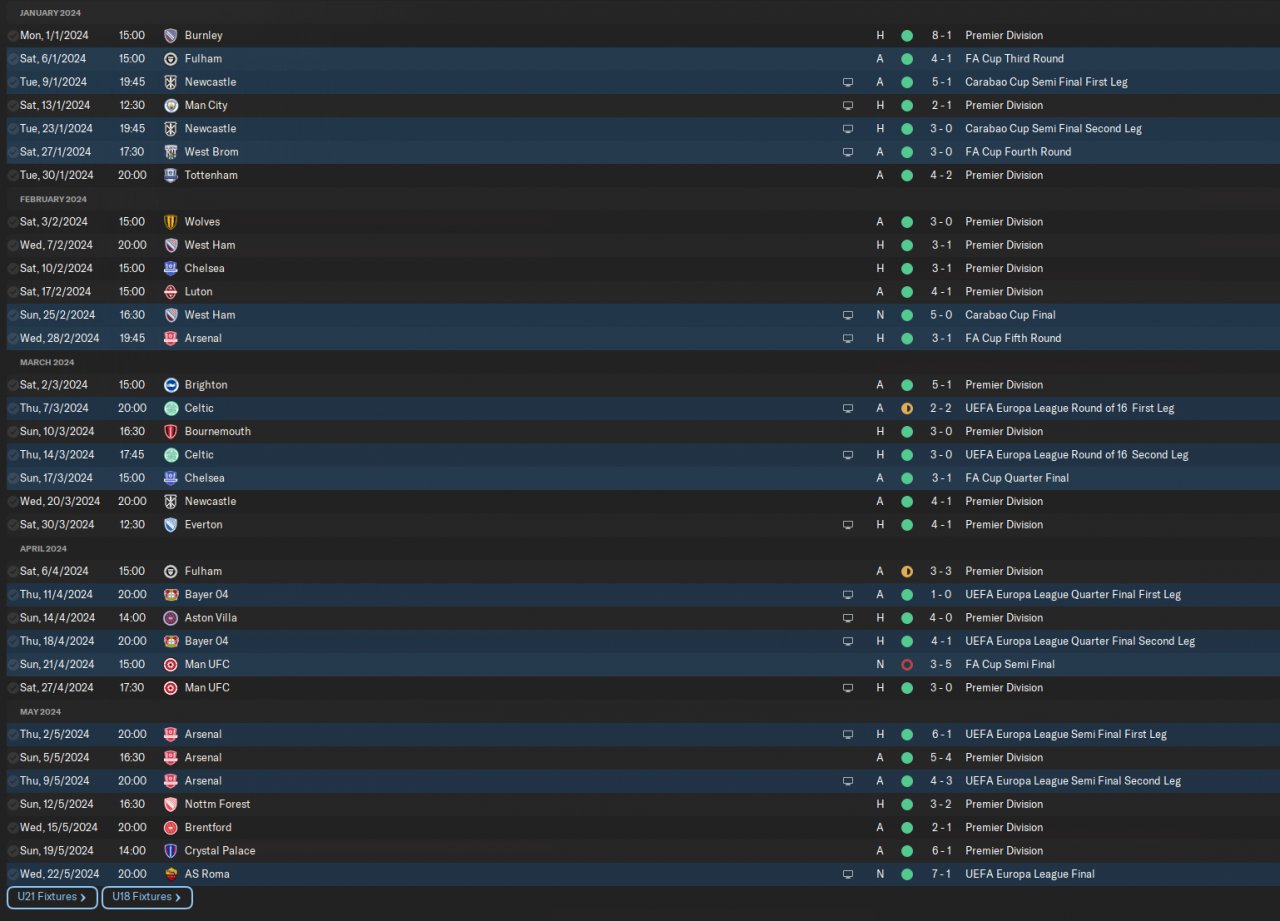
Task: Click the Nottm Forest team name
Action: 218,804
